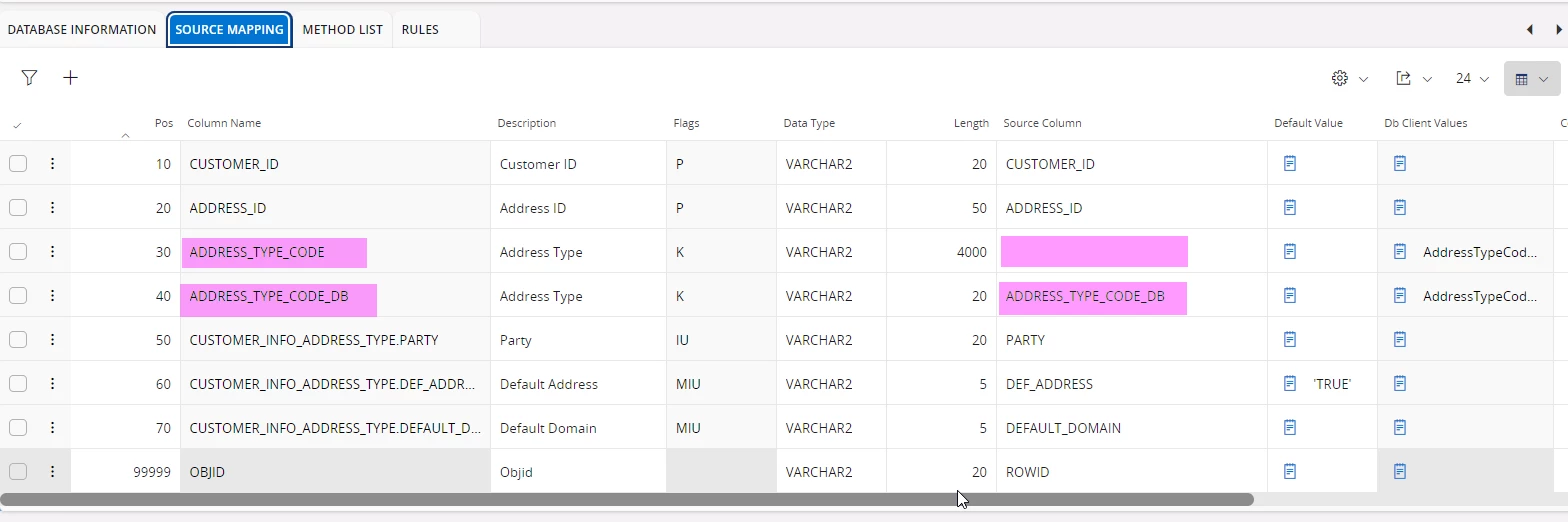
Task: Switch to the Method List tab
Action: tap(342, 30)
